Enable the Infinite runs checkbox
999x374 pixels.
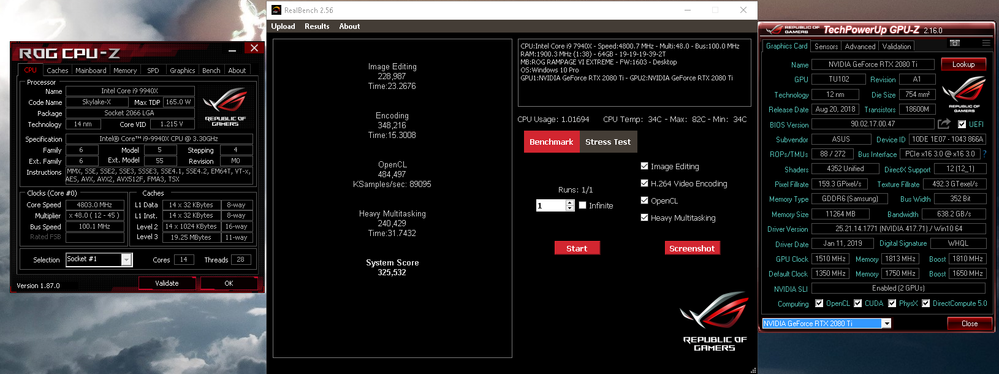tap(582, 205)
